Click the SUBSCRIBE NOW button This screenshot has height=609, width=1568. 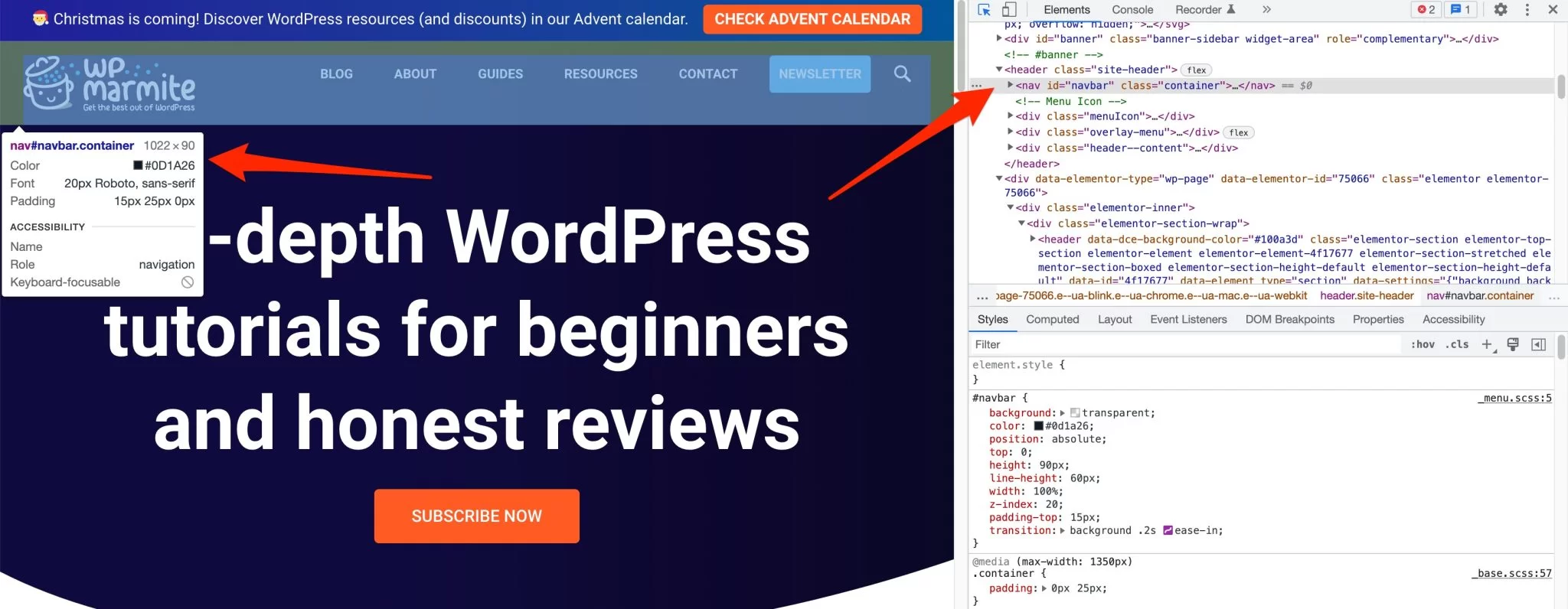coord(476,516)
